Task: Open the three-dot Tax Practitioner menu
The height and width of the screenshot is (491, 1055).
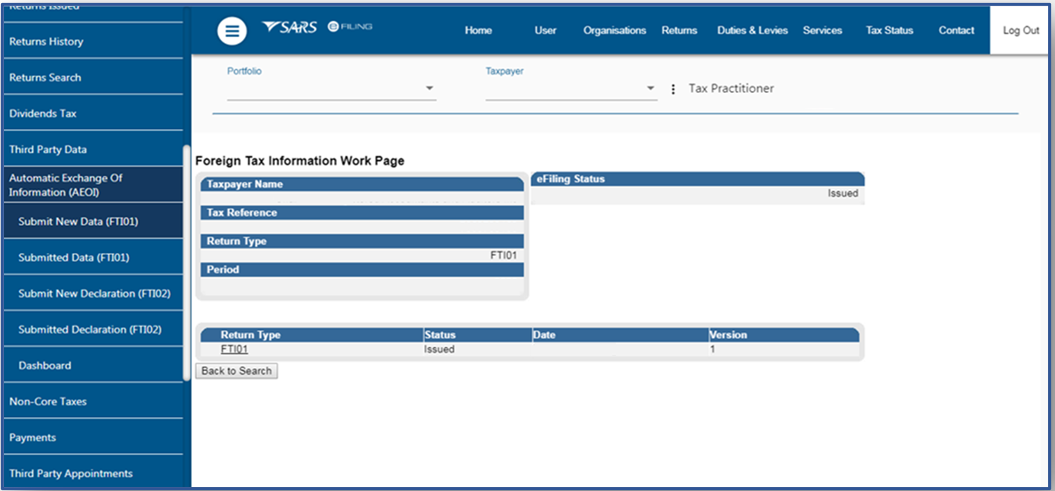Action: (673, 89)
